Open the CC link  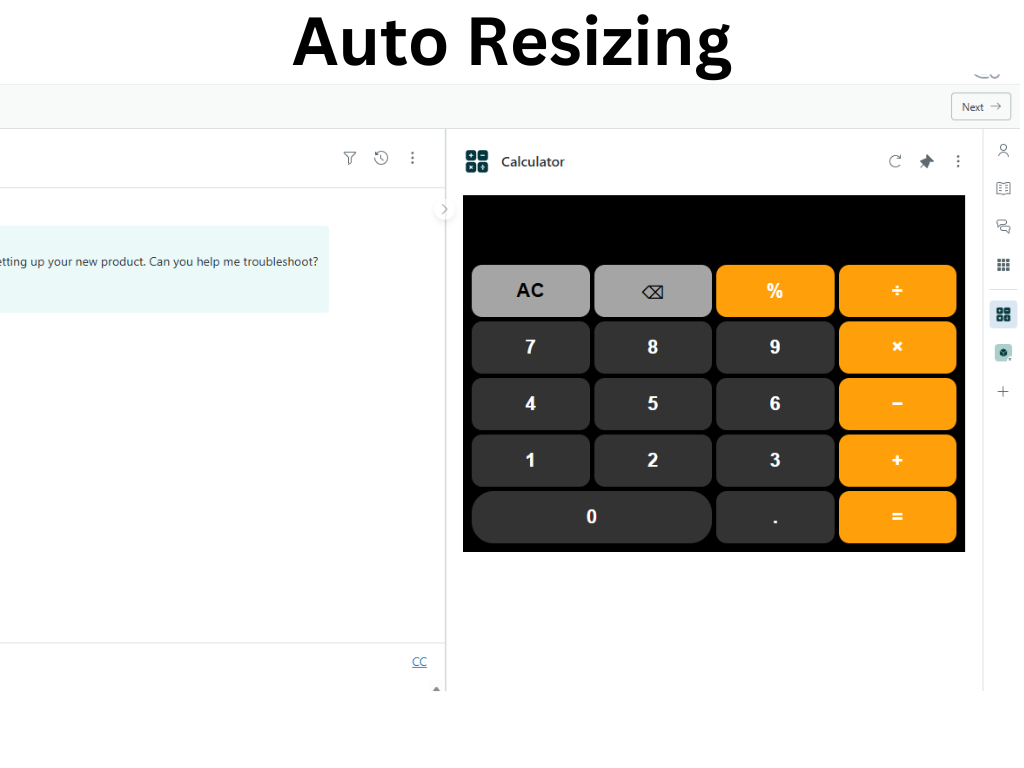point(419,661)
